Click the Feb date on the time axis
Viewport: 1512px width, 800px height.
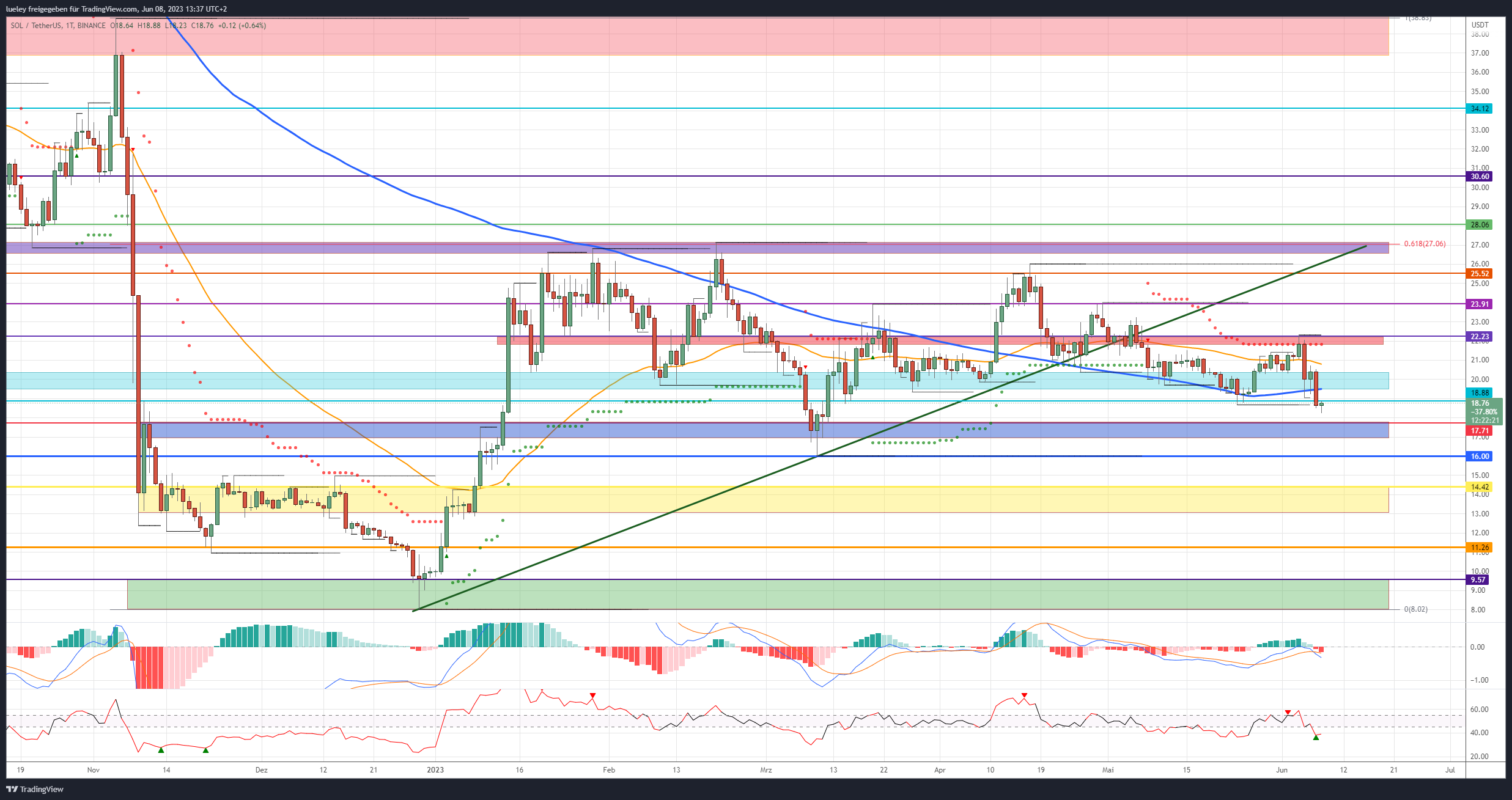pos(609,770)
